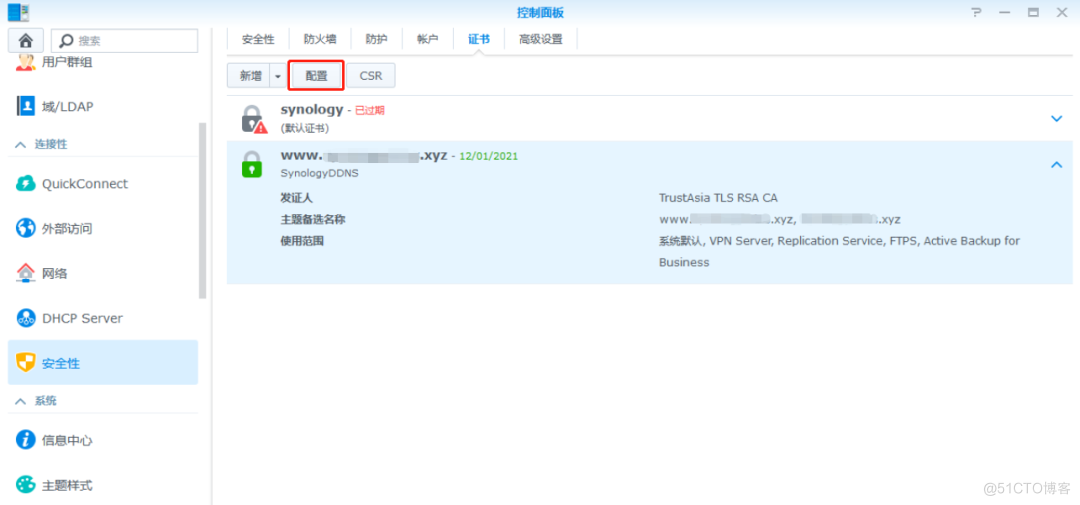Image resolution: width=1080 pixels, height=505 pixels.
Task: Open the 域/LDAP icon
Action: (25, 106)
